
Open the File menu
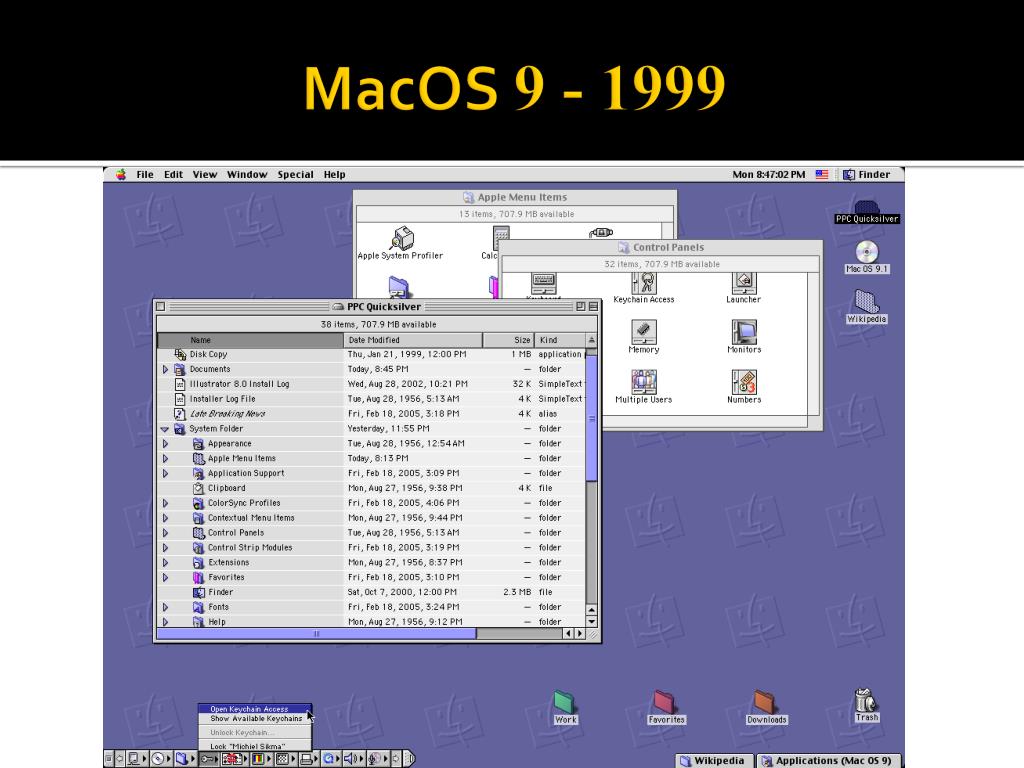point(145,174)
